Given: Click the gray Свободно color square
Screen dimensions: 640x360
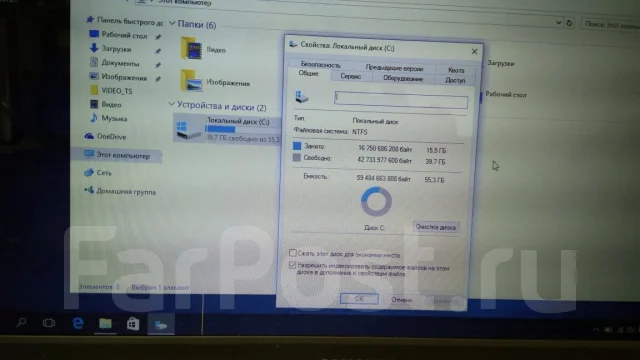Looking at the screenshot, I should click(x=297, y=158).
